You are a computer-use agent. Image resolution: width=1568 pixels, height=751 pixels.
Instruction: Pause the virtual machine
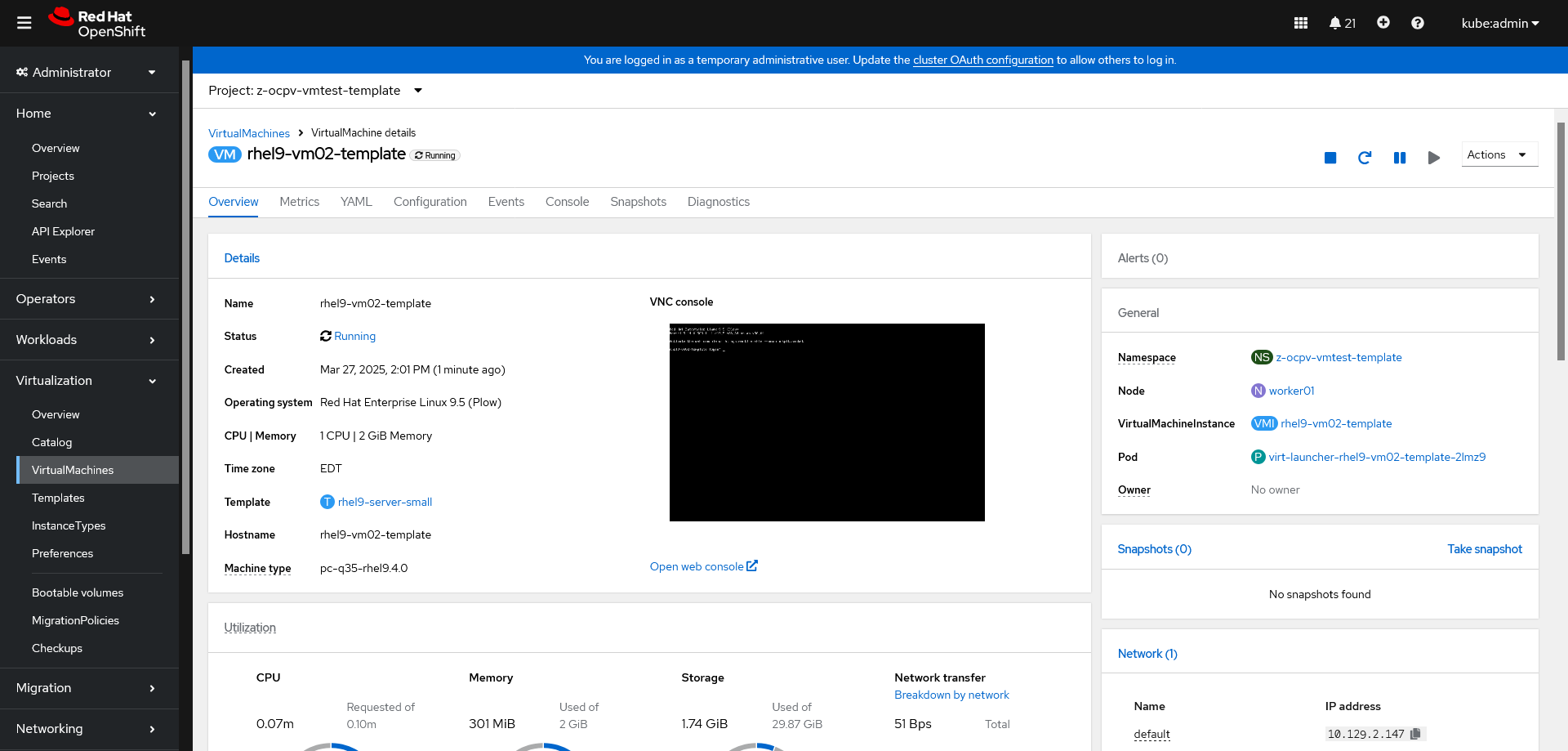point(1400,157)
